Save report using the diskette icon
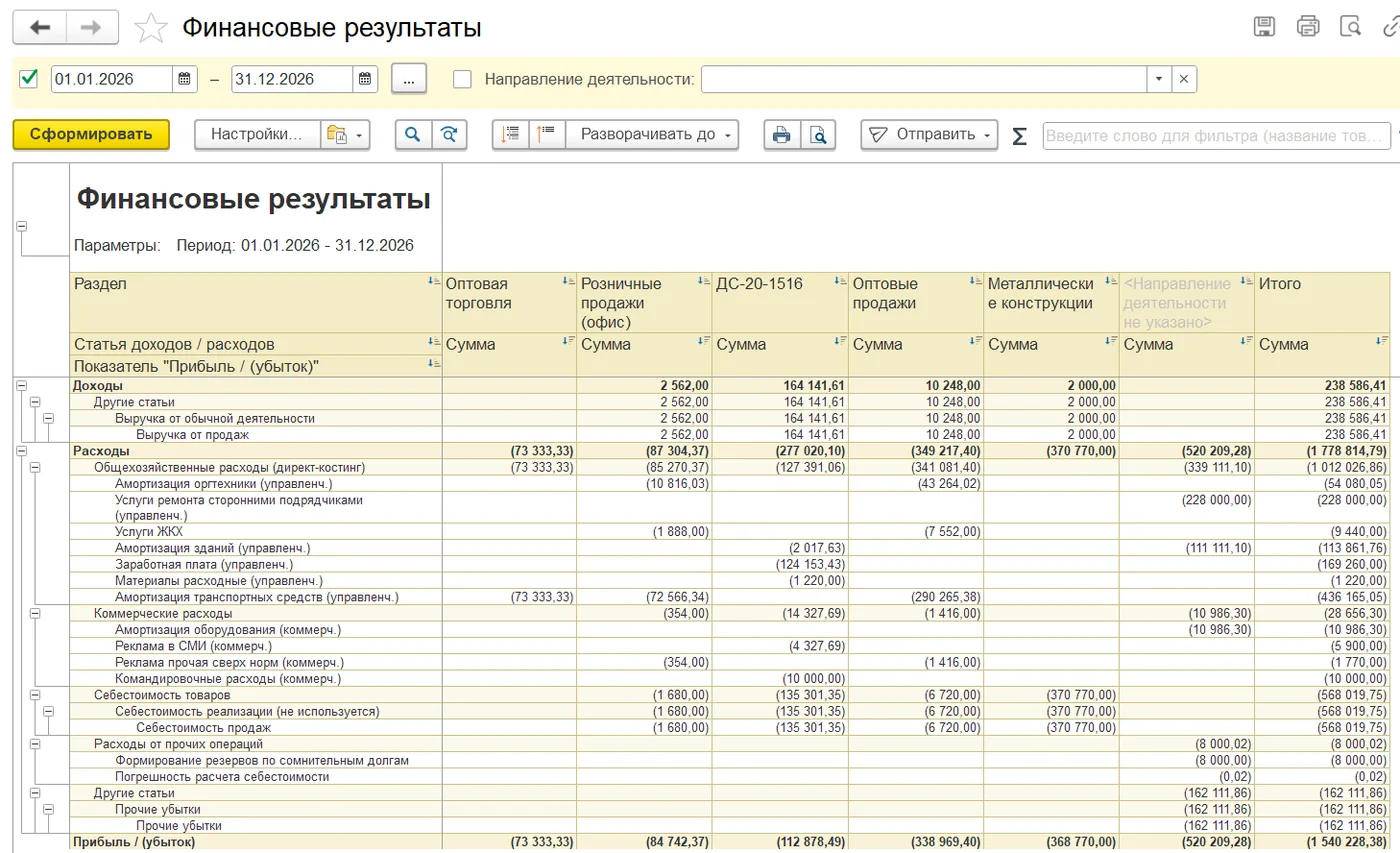This screenshot has width=1400, height=853. click(1265, 27)
